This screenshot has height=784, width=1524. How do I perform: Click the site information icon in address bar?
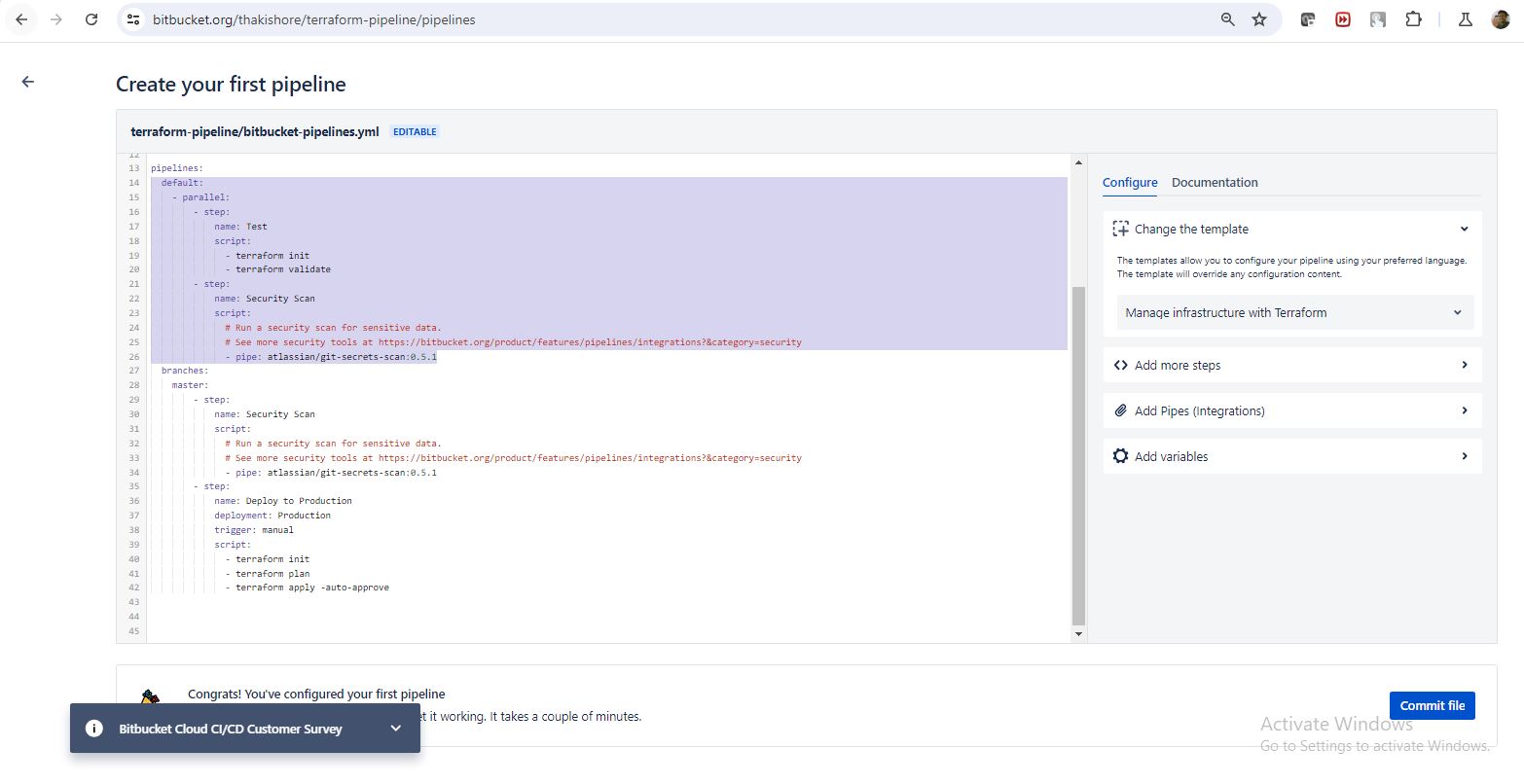tap(134, 19)
